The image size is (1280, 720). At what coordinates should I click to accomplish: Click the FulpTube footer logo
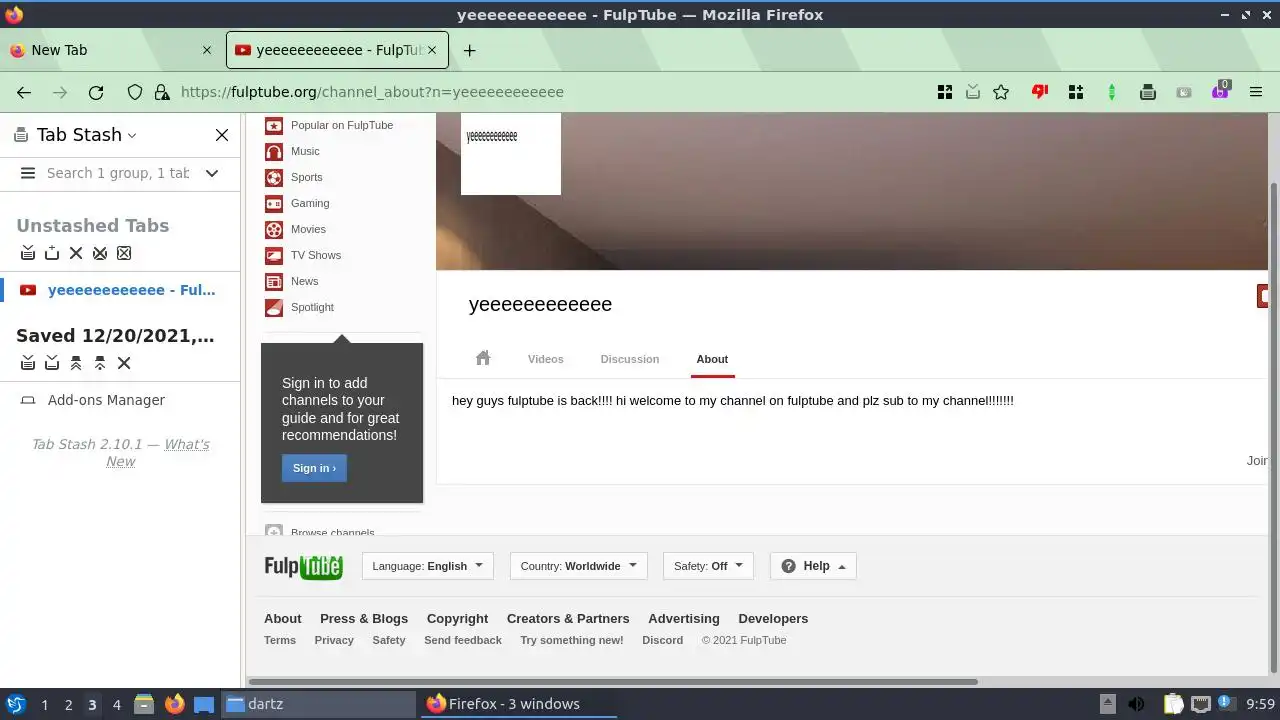tap(303, 567)
